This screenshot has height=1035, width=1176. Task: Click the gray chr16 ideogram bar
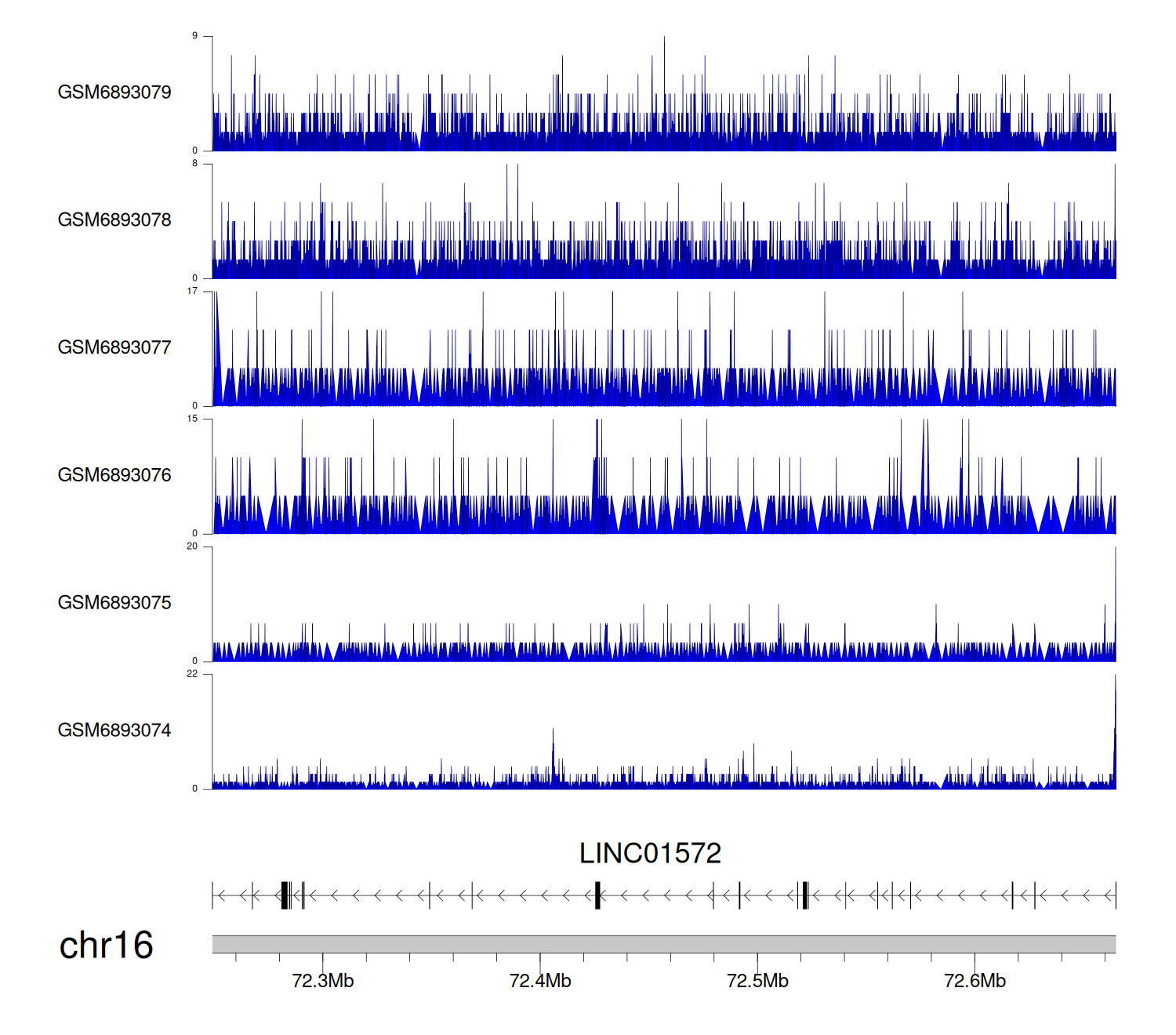[663, 944]
